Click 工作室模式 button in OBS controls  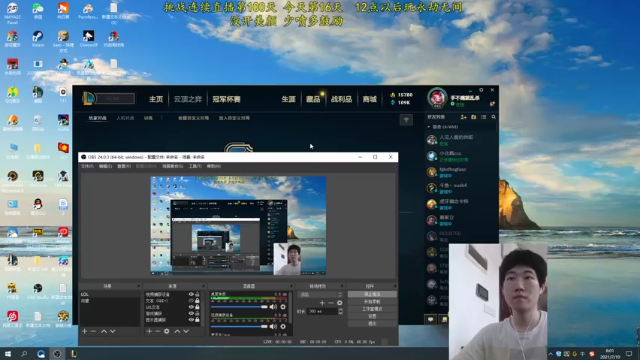[372, 309]
